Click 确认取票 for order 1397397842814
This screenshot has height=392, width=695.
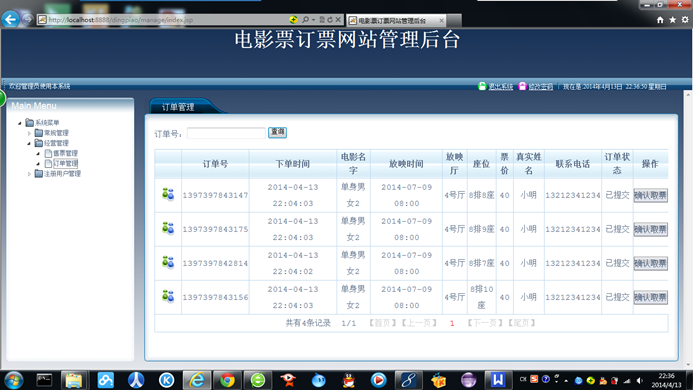[x=650, y=263]
